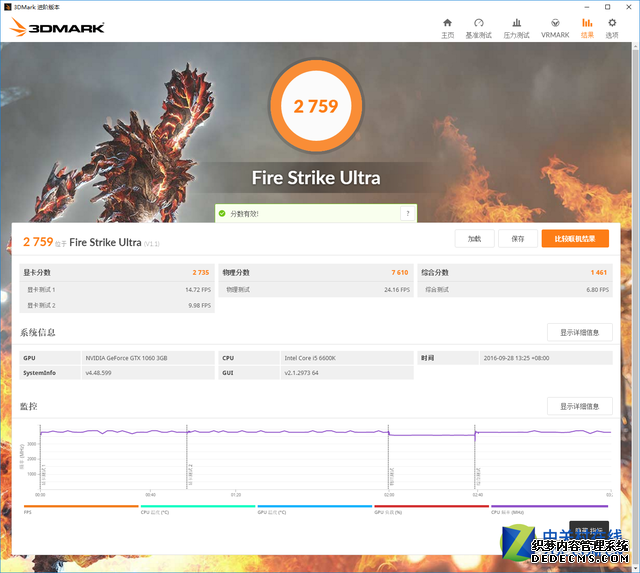Toggle the red GPU load legend
Viewport: 640px width, 573px height.
tap(431, 509)
